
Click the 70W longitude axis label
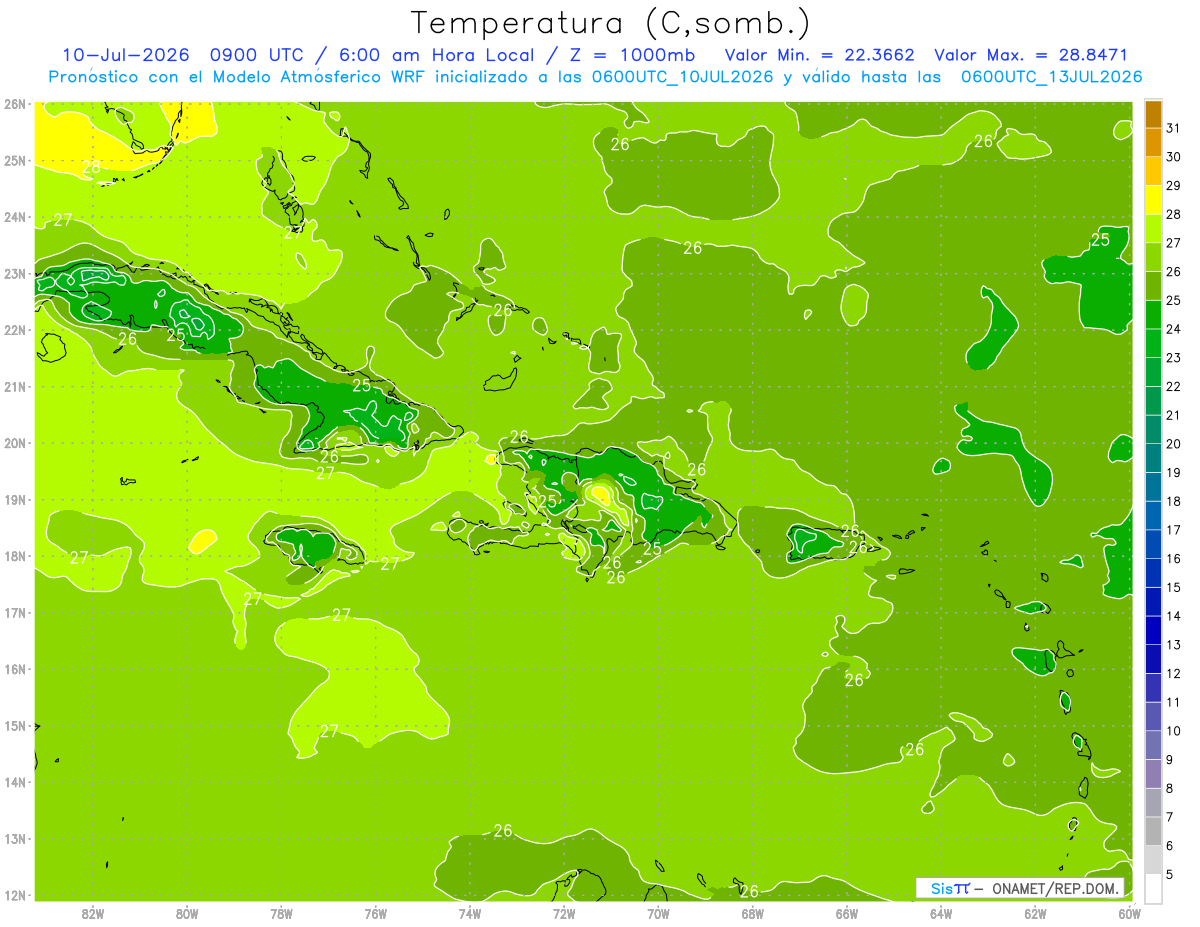pyautogui.click(x=658, y=914)
